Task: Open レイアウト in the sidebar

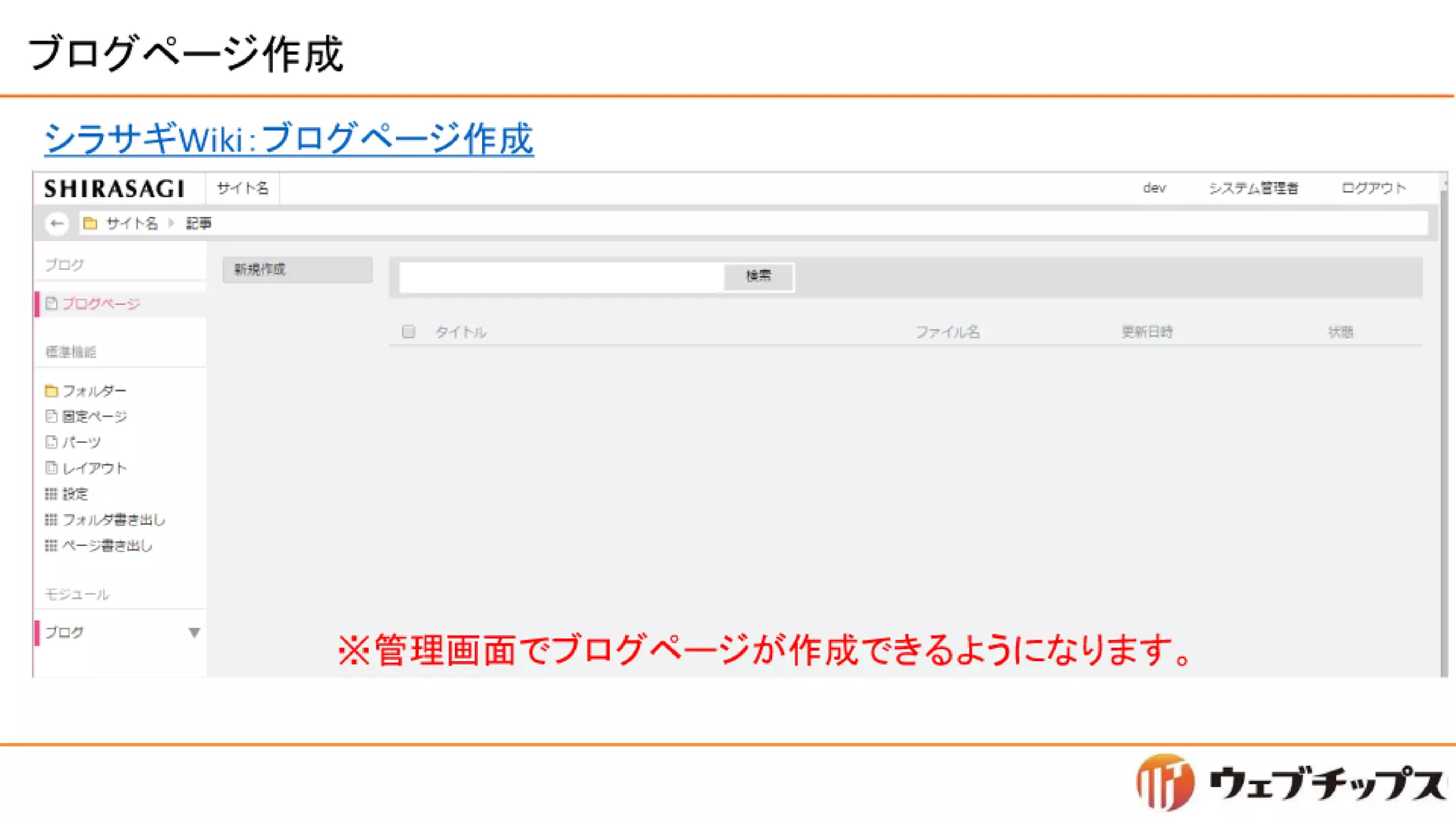Action: [95, 468]
